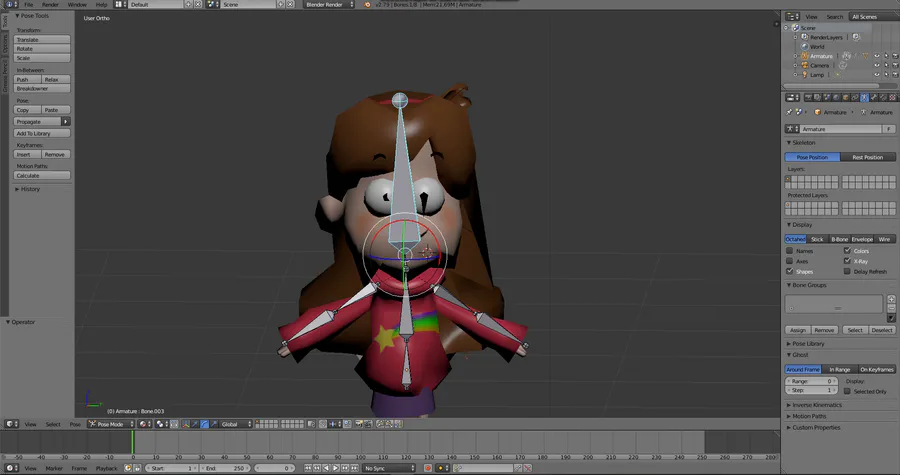This screenshot has width=900, height=475.
Task: Toggle Armature selectability cursor icon
Action: coord(886,56)
